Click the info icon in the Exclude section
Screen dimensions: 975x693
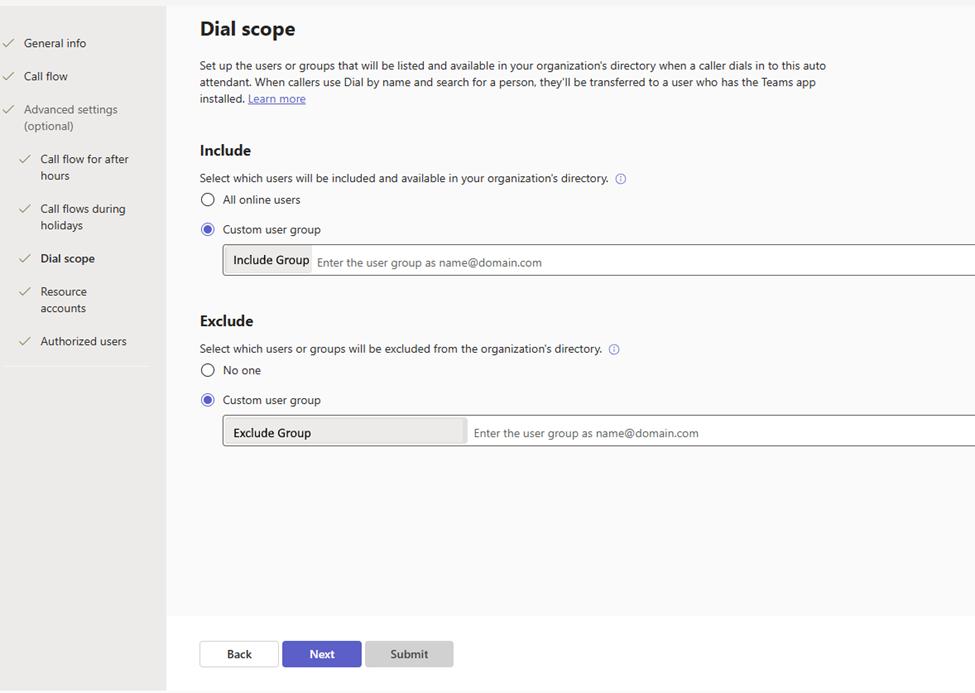click(615, 349)
